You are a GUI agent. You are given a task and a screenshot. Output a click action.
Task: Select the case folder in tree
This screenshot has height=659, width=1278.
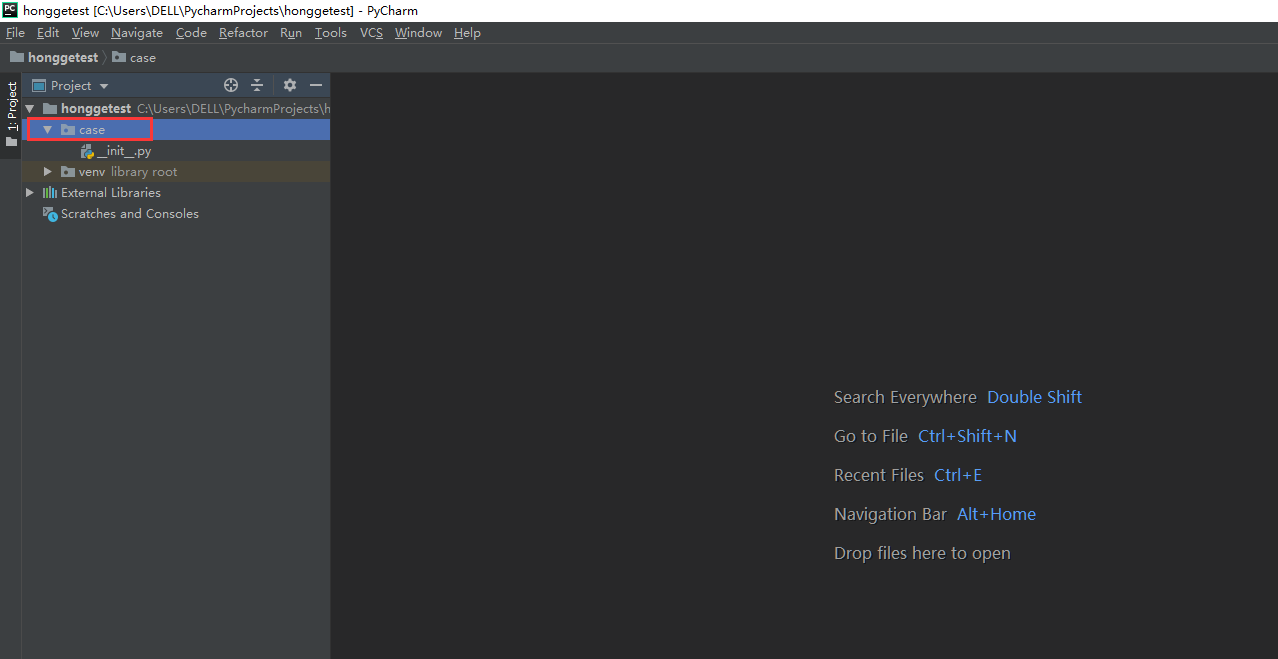tap(176, 130)
